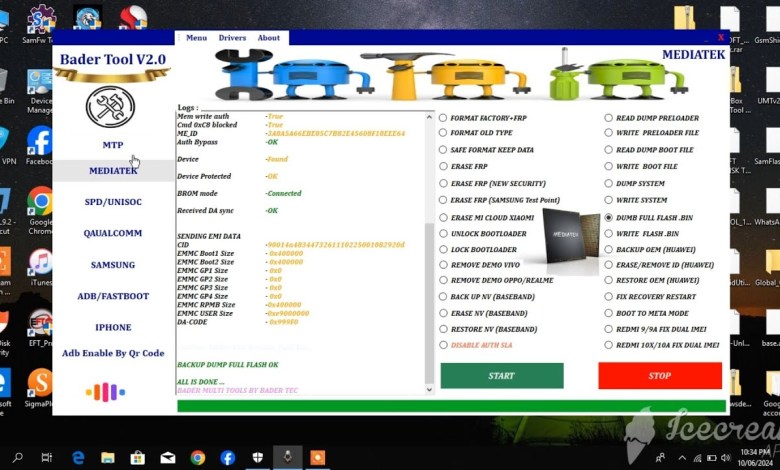Open Facebook icon on the taskbar
This screenshot has height=470, width=780.
tap(228, 457)
